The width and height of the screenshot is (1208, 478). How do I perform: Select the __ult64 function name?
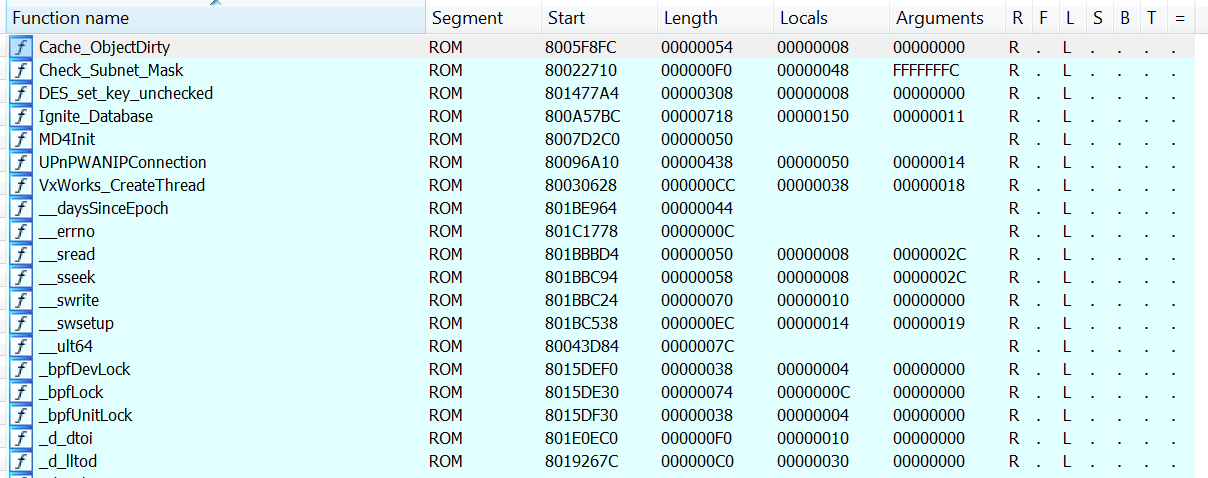[x=65, y=346]
